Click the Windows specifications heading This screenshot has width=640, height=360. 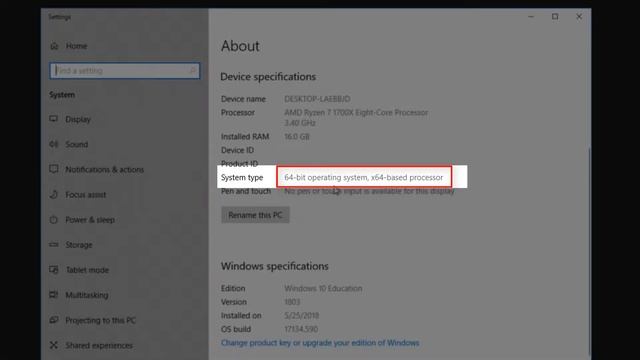(275, 266)
